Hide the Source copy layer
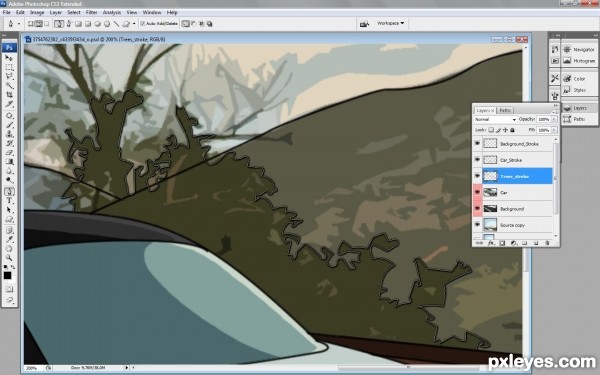The image size is (600, 375). tap(477, 225)
